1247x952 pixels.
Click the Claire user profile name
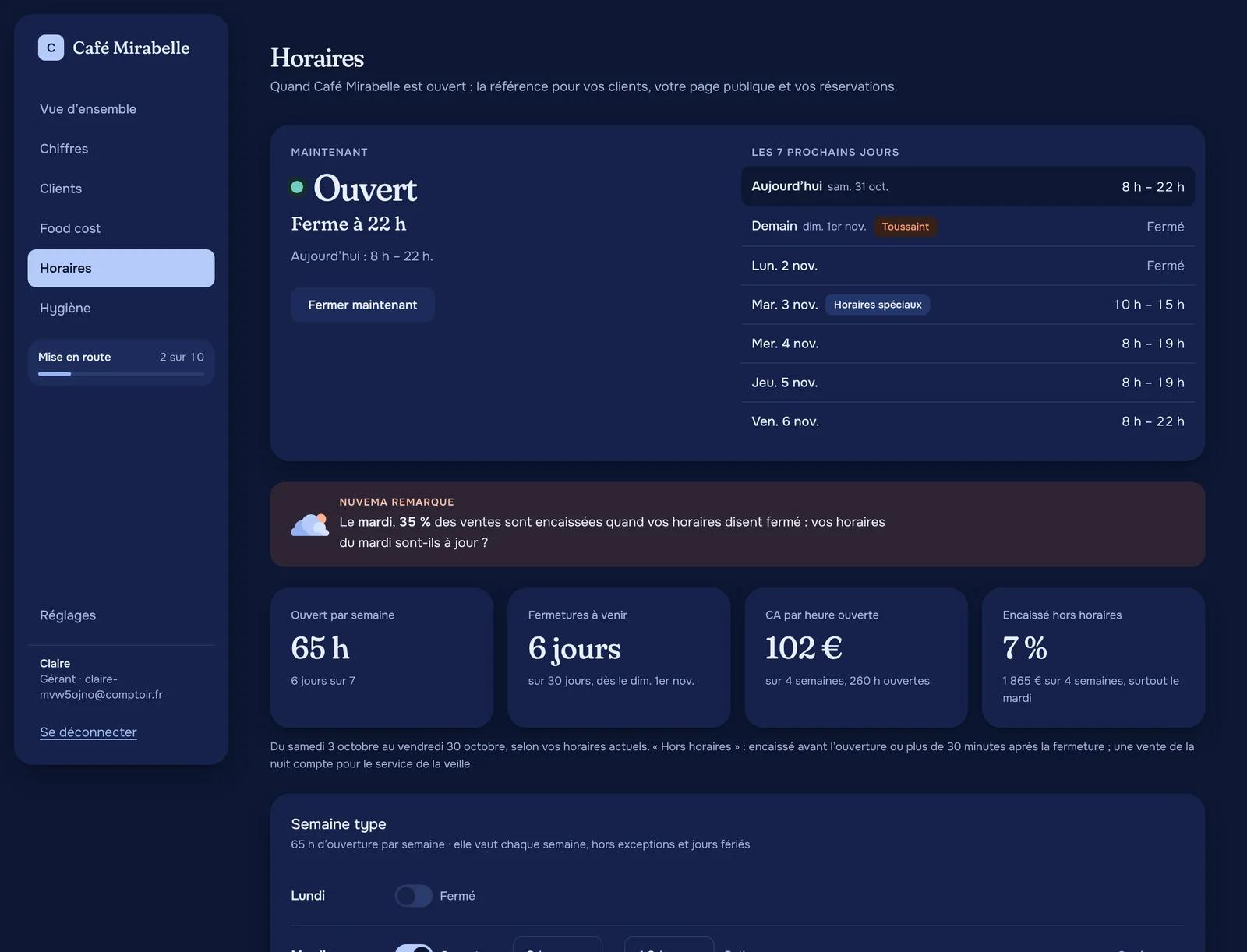(55, 664)
